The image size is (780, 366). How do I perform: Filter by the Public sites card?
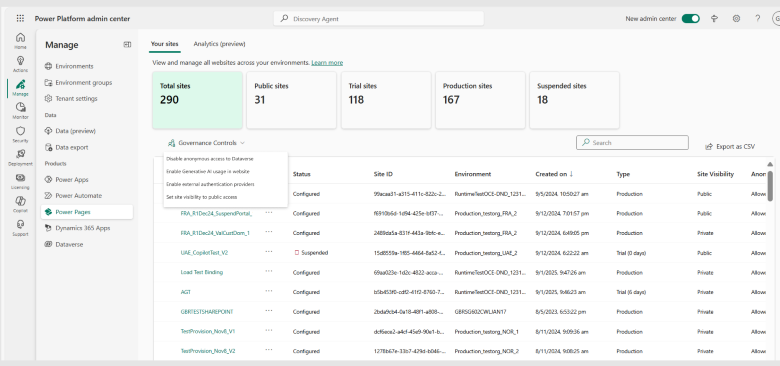point(292,100)
